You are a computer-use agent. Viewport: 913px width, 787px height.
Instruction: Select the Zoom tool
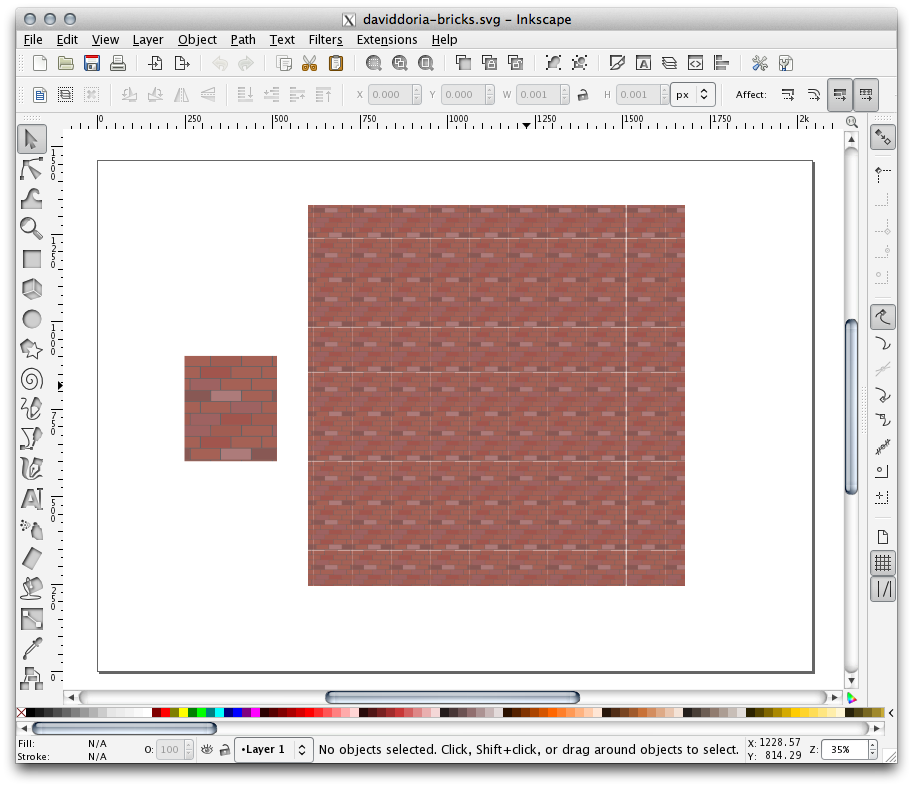(31, 229)
